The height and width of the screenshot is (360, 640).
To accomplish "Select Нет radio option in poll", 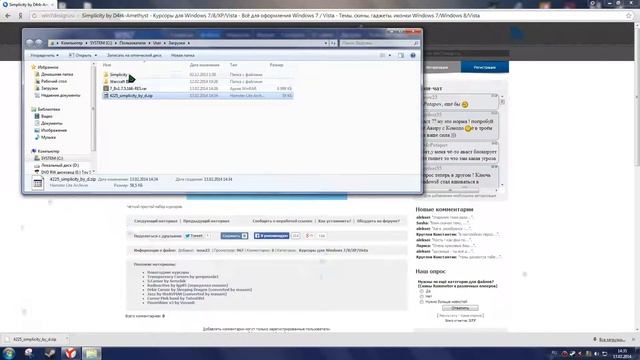I will coord(422,296).
